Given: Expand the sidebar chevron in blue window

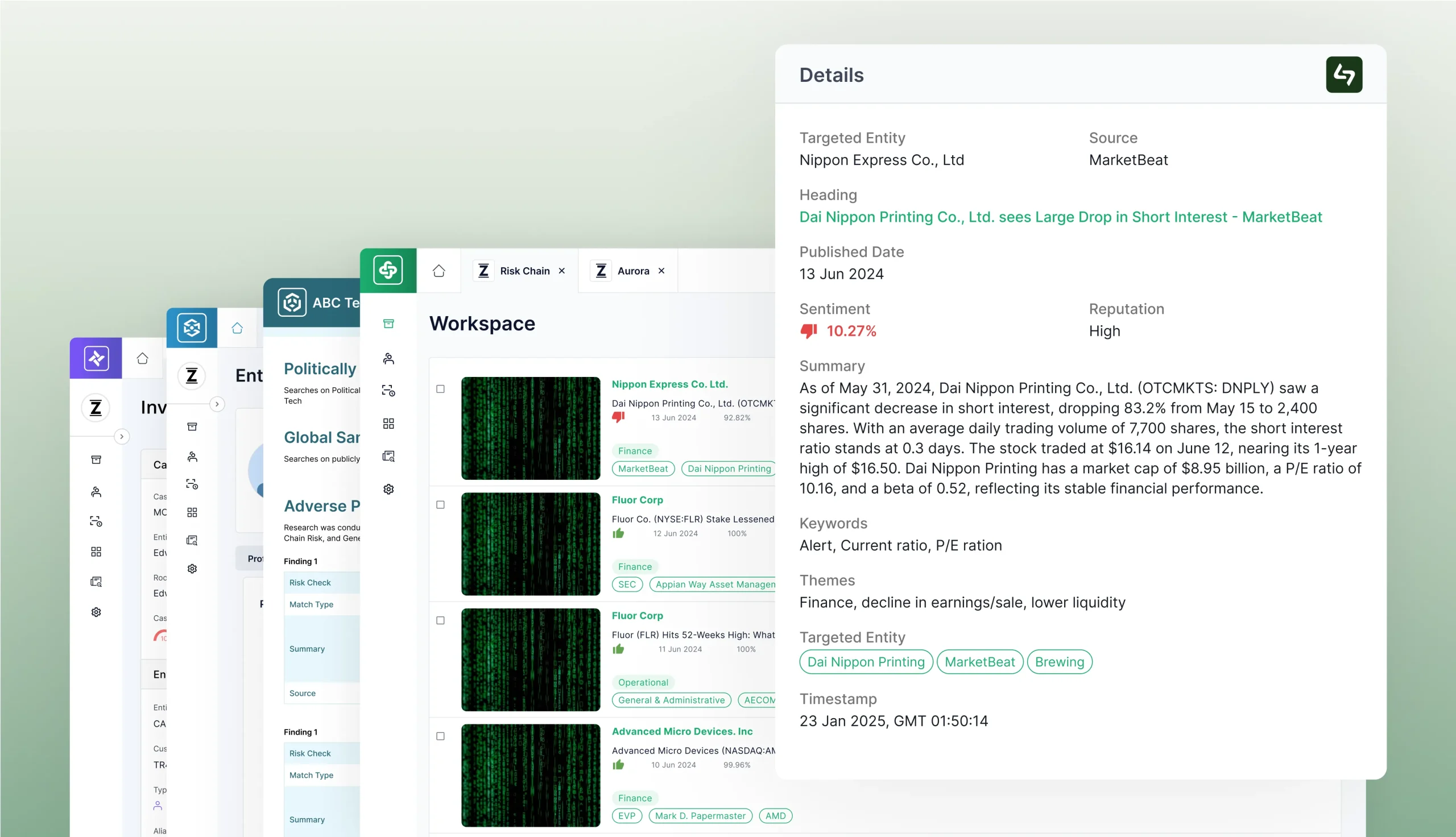Looking at the screenshot, I should tap(217, 404).
